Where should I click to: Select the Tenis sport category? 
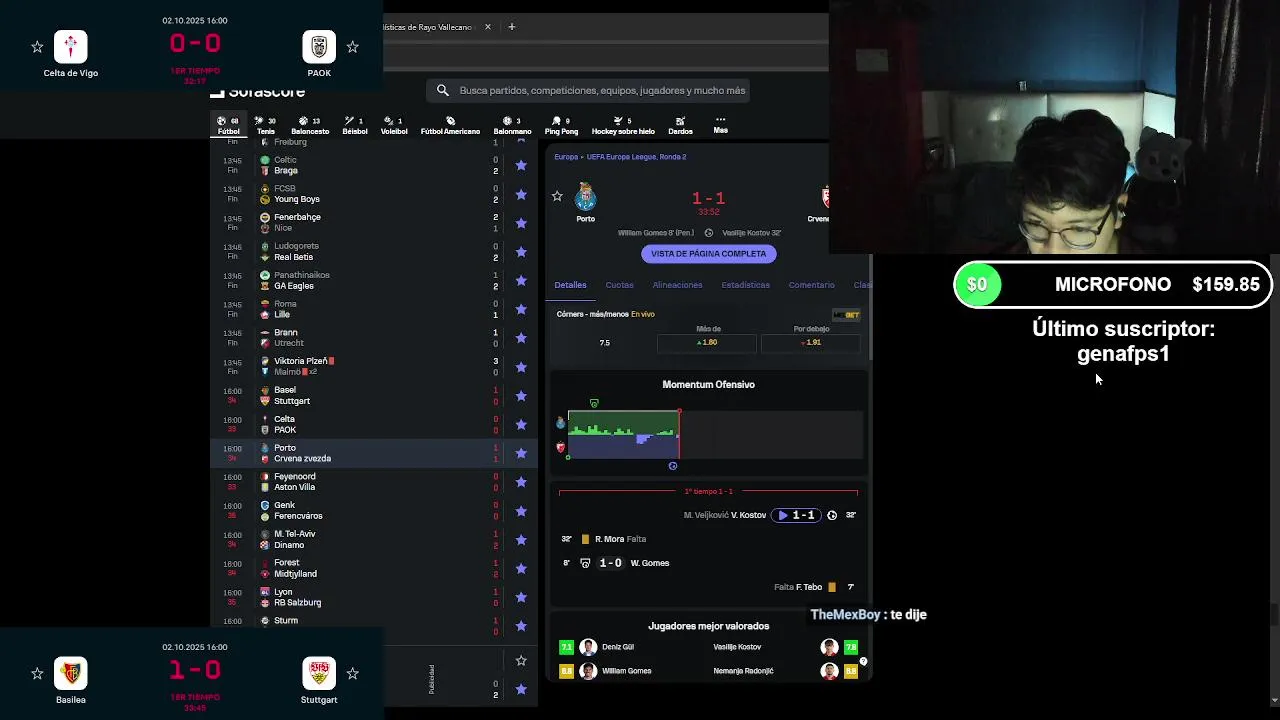point(265,125)
